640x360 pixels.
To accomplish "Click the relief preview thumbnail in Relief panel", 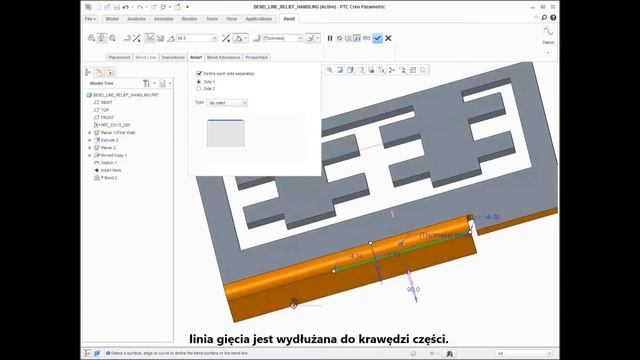I will point(226,133).
